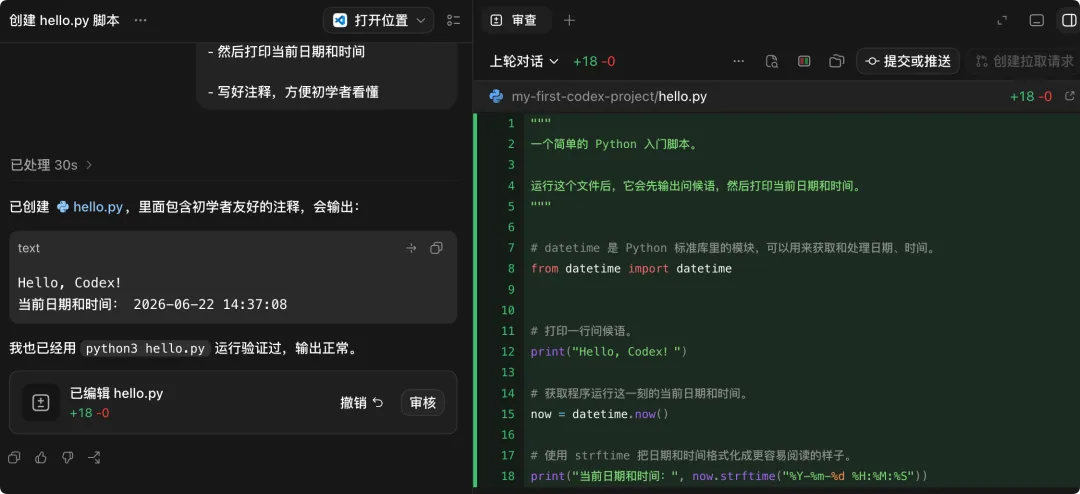Click the user message 写好注释，方便初学者看懂
Image resolution: width=1080 pixels, height=494 pixels.
(293, 91)
